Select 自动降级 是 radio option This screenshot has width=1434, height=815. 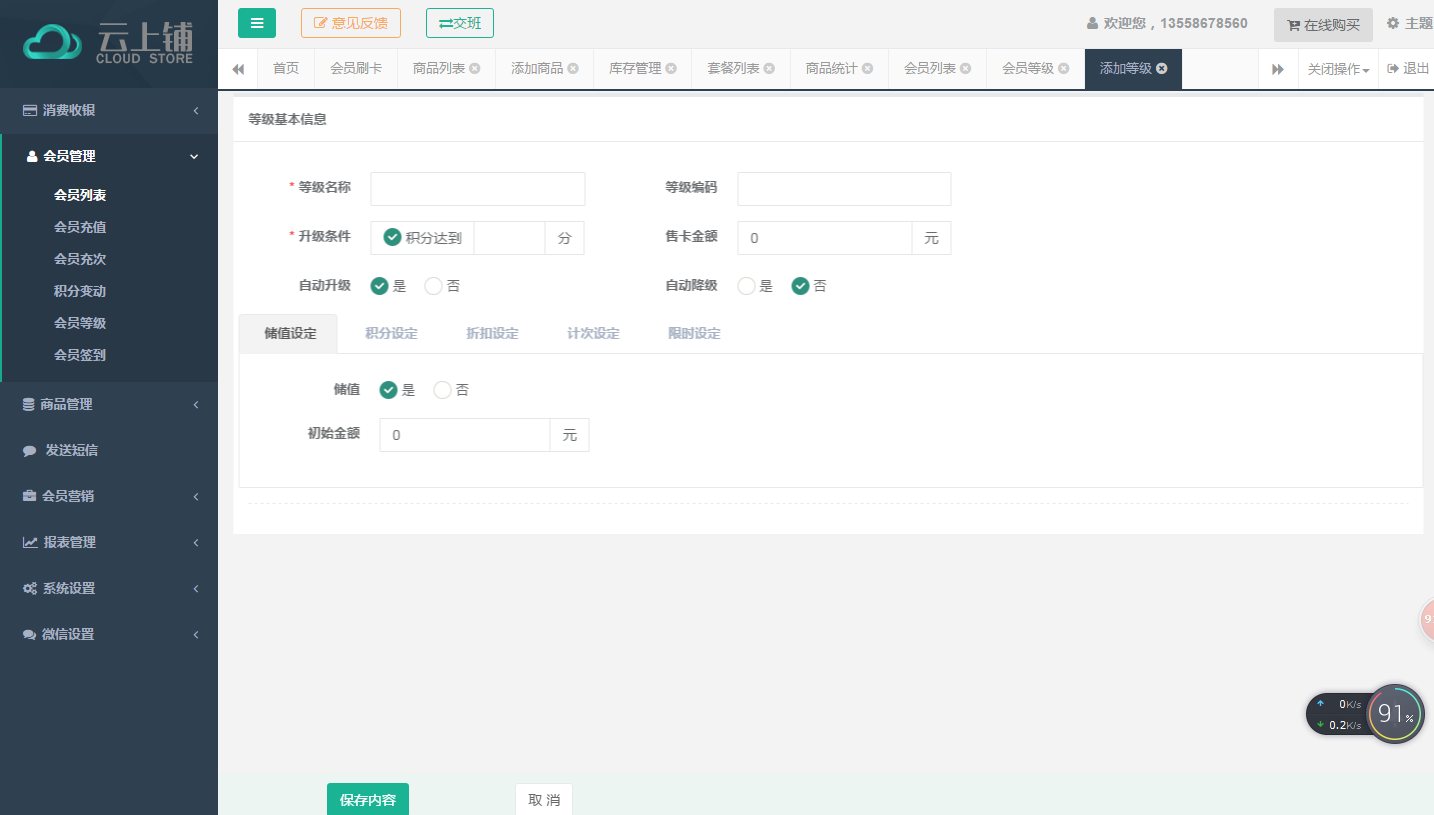[x=746, y=286]
